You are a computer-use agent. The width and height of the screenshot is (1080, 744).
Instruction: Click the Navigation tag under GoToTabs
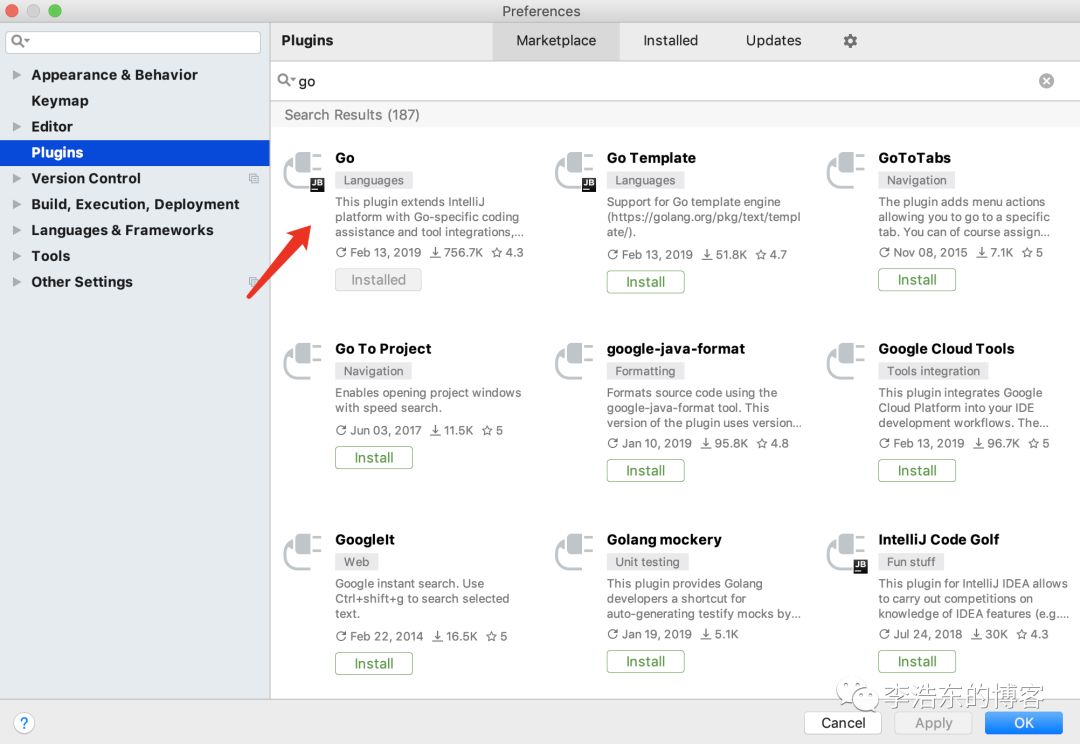tap(916, 180)
